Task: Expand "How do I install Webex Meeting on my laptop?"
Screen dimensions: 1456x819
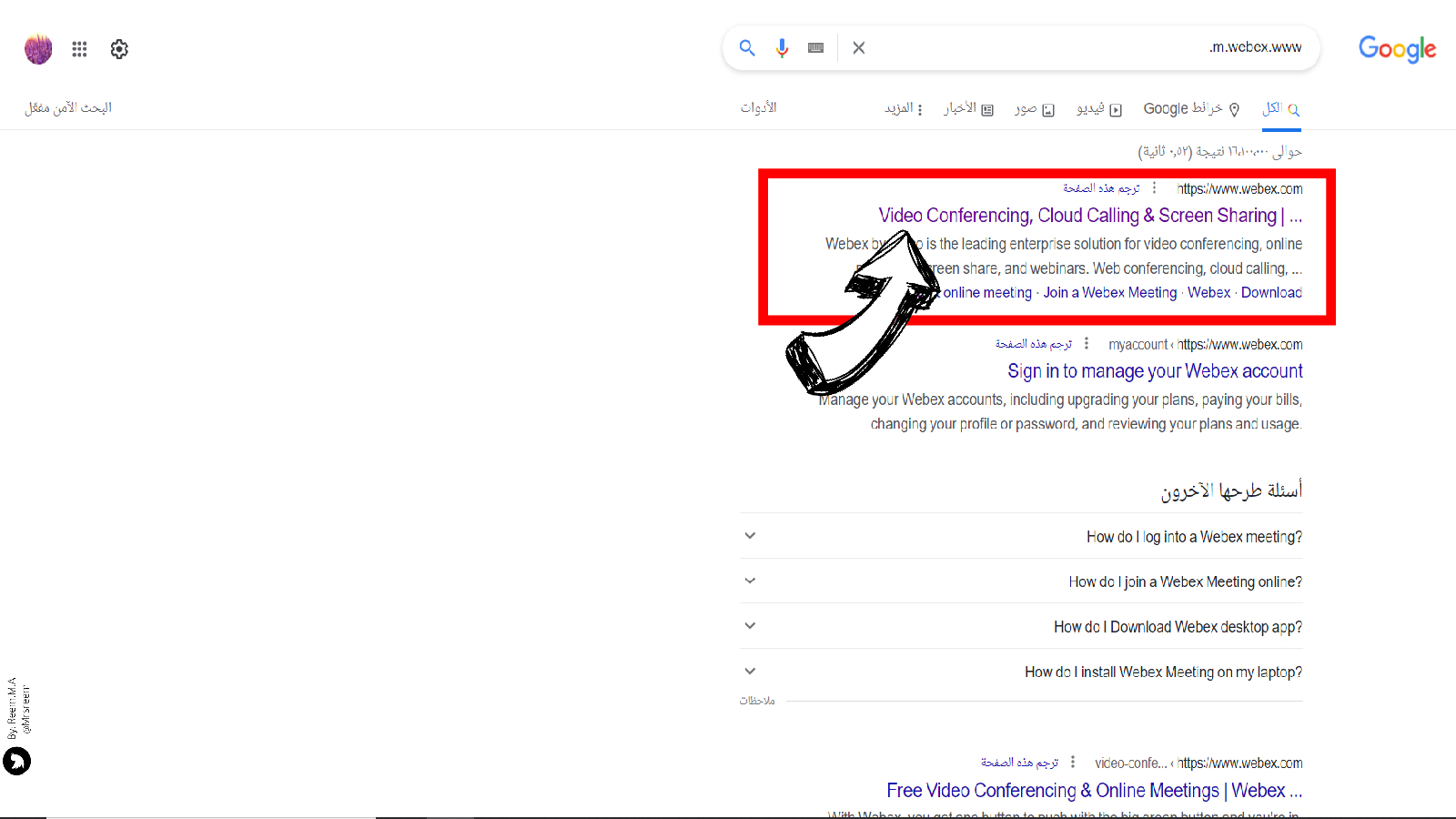Action: pos(750,672)
